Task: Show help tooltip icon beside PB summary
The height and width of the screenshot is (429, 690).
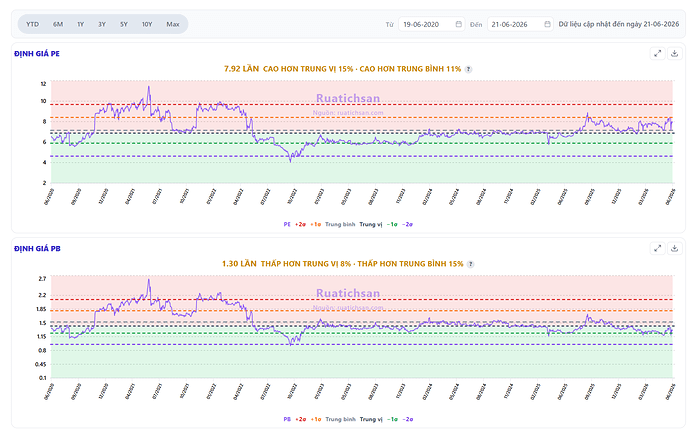Action: 470,264
